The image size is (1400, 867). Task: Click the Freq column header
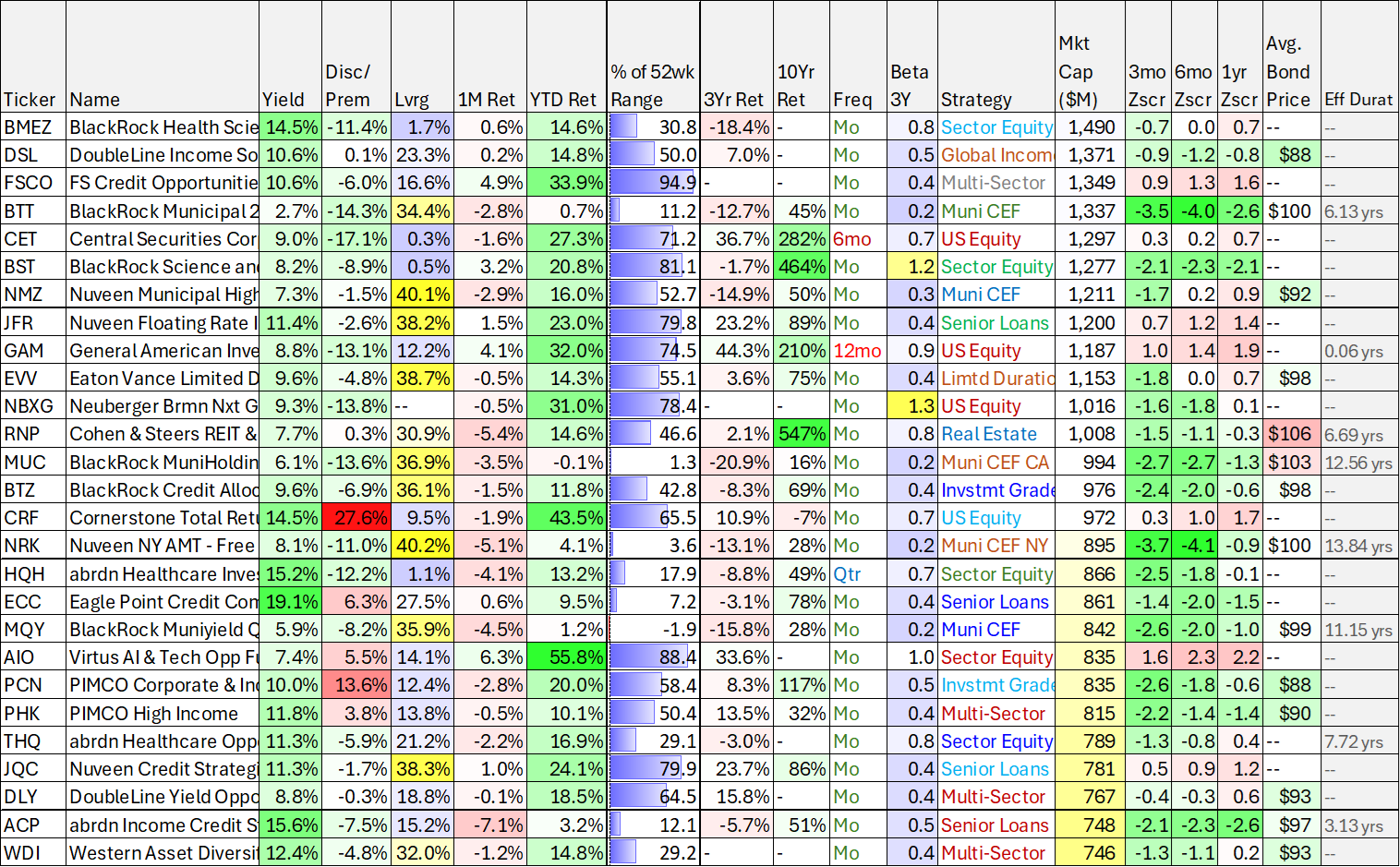point(859,57)
